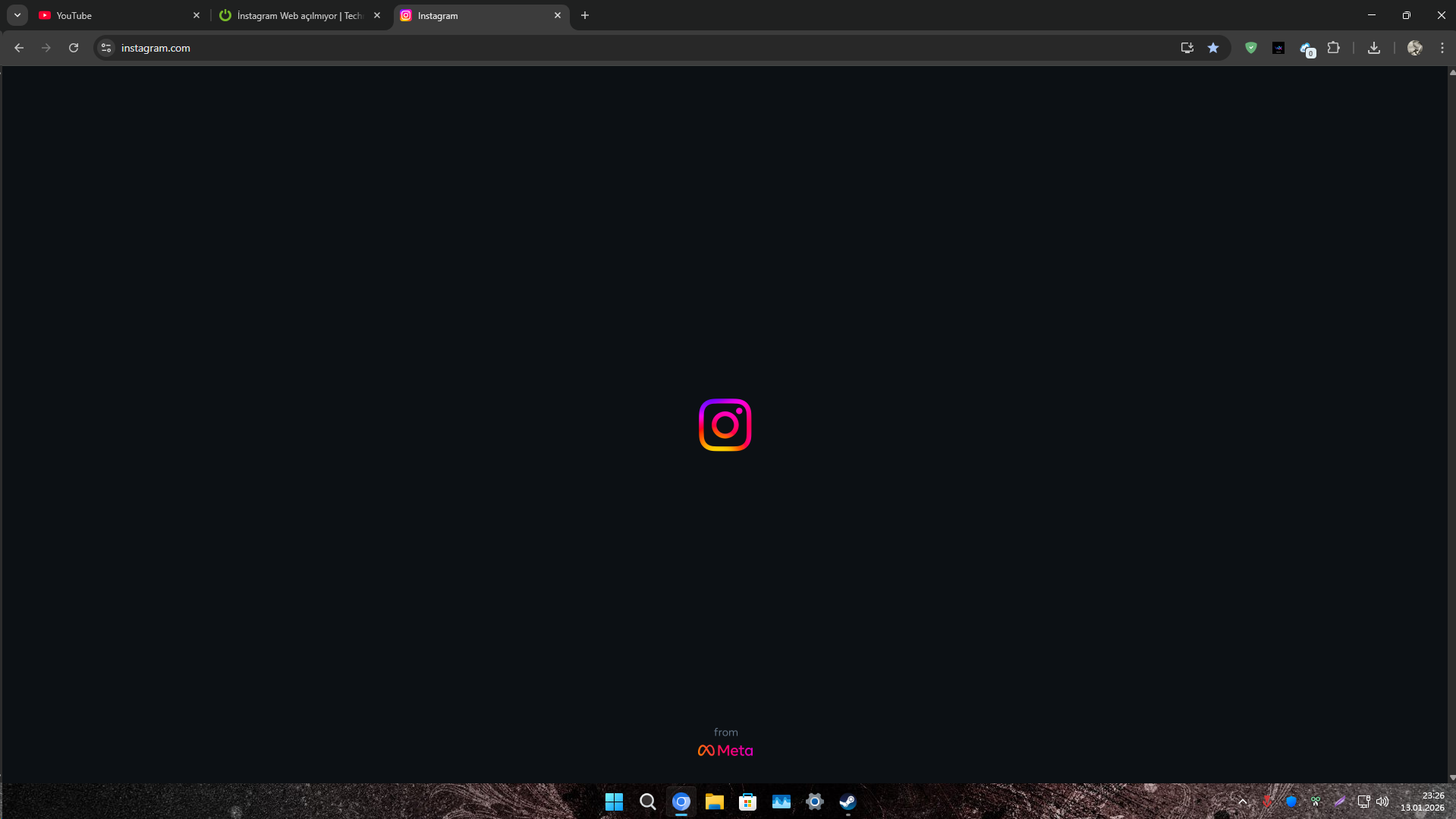Image resolution: width=1456 pixels, height=819 pixels.
Task: Open network settings from the tray
Action: click(x=1364, y=802)
